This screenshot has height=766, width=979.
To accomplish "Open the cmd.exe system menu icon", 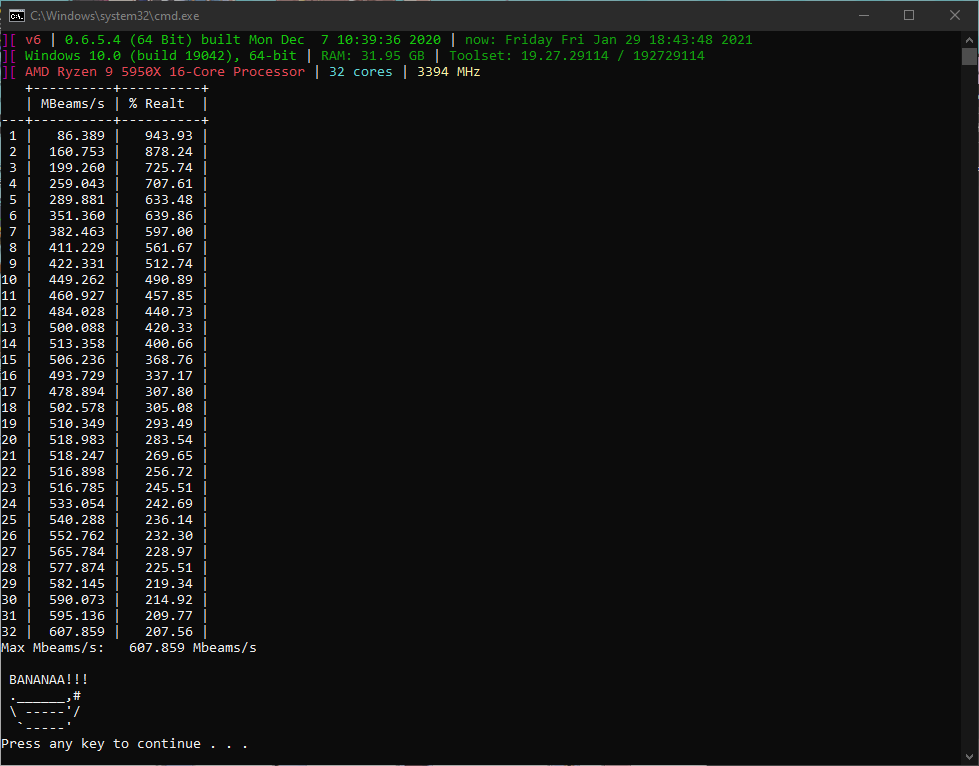I will pyautogui.click(x=17, y=16).
